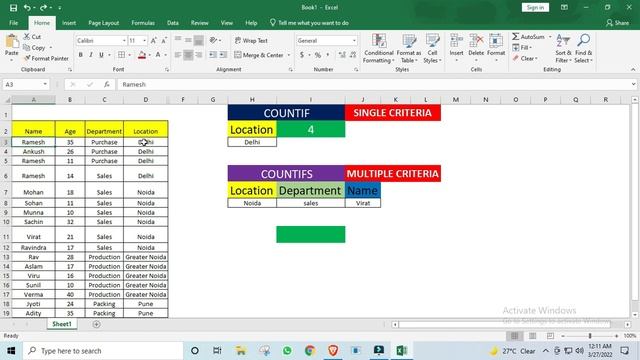Switch to the Formulas tab
The image size is (640, 360).
click(143, 23)
